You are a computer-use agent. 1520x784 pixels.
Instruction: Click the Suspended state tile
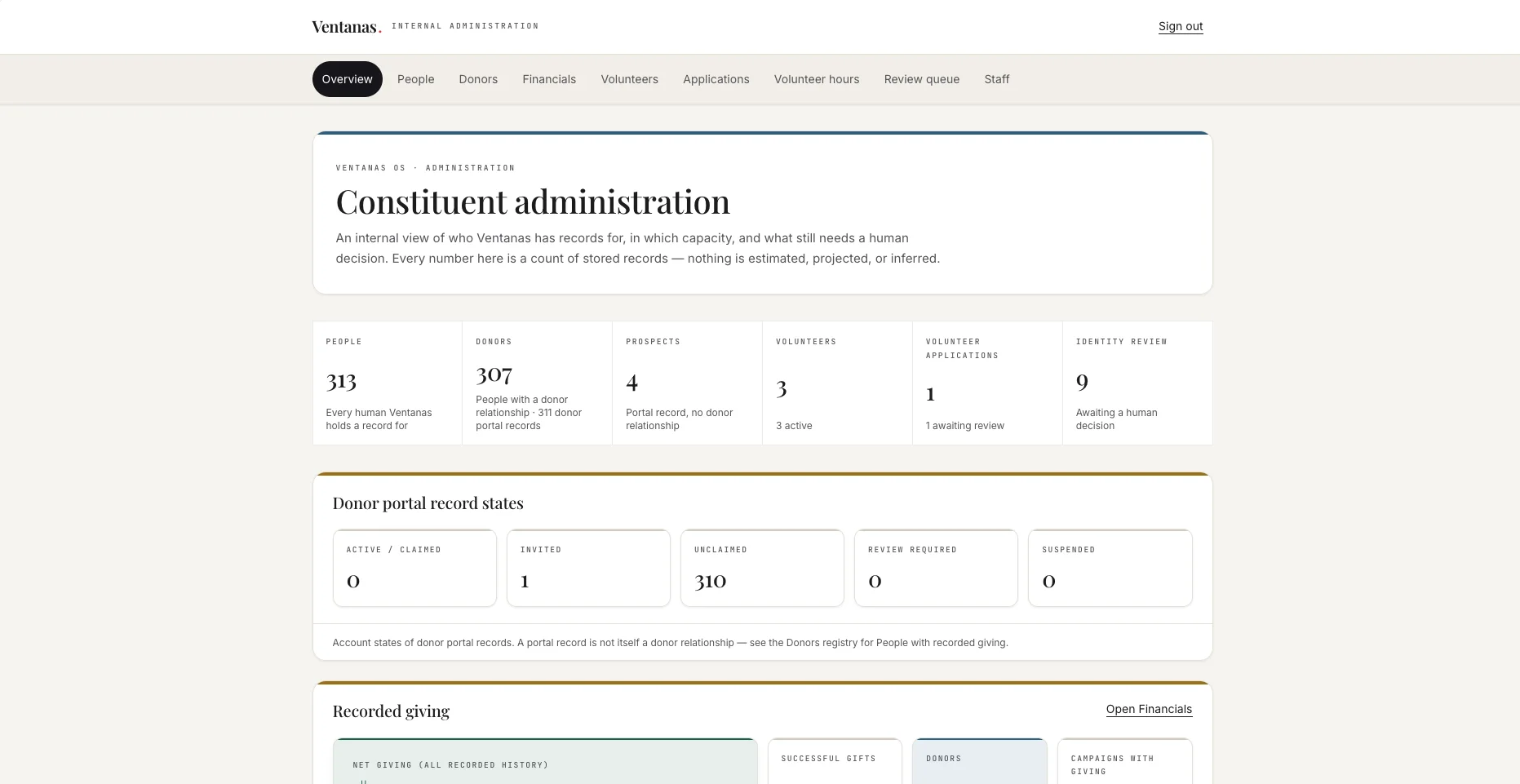click(x=1110, y=568)
